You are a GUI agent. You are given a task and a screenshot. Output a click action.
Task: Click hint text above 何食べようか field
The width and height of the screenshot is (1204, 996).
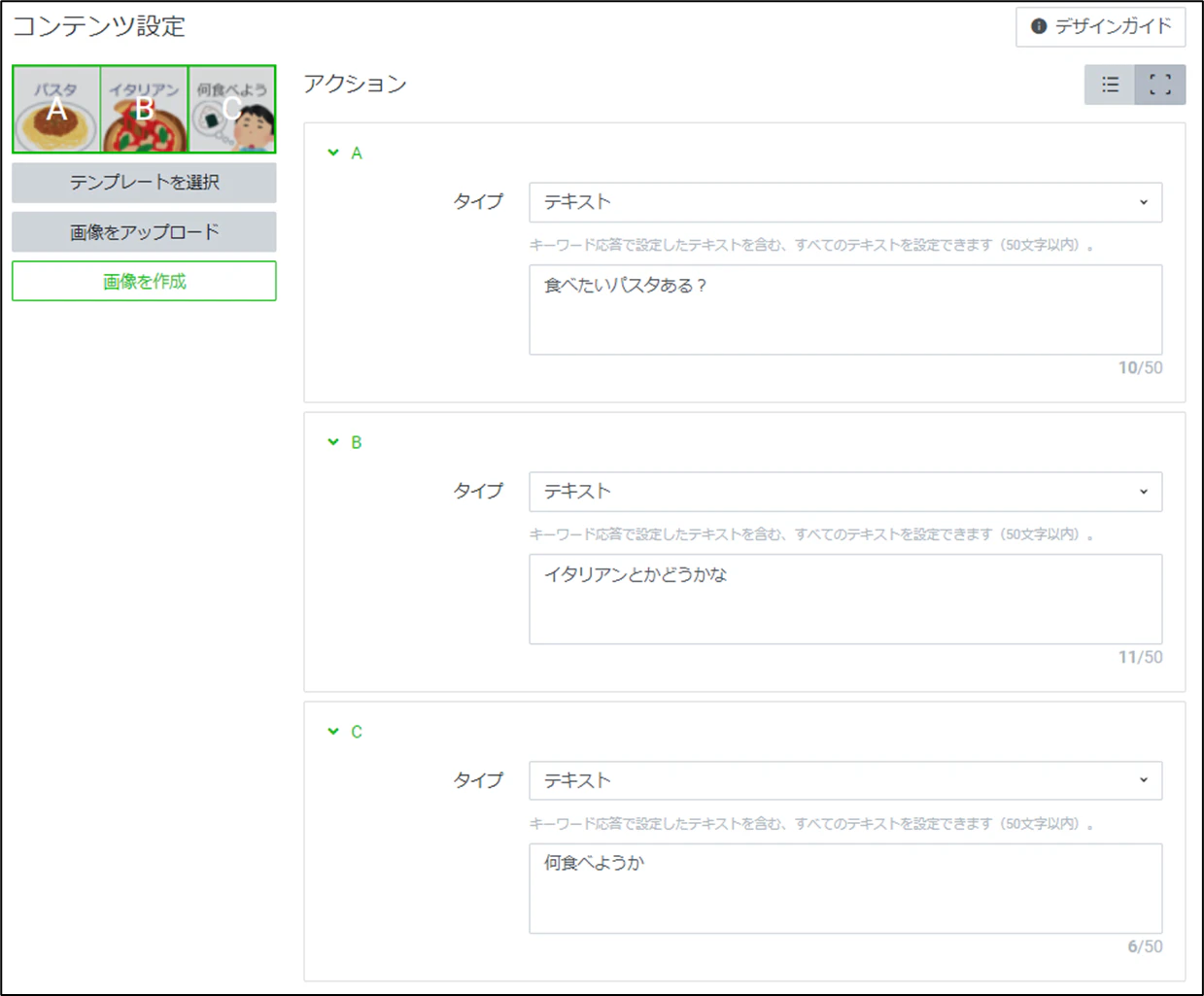pyautogui.click(x=812, y=823)
